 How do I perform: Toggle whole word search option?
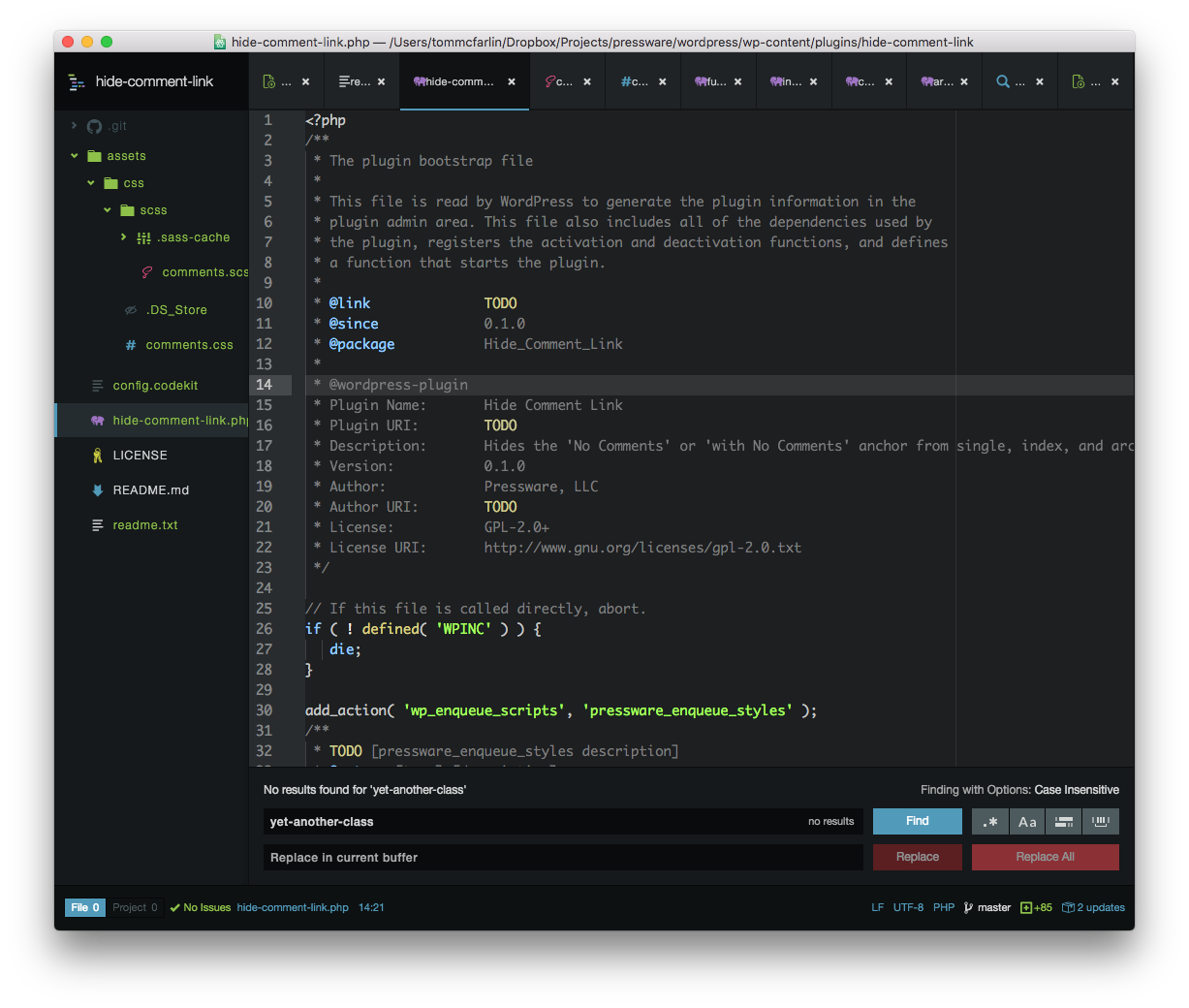click(1101, 822)
